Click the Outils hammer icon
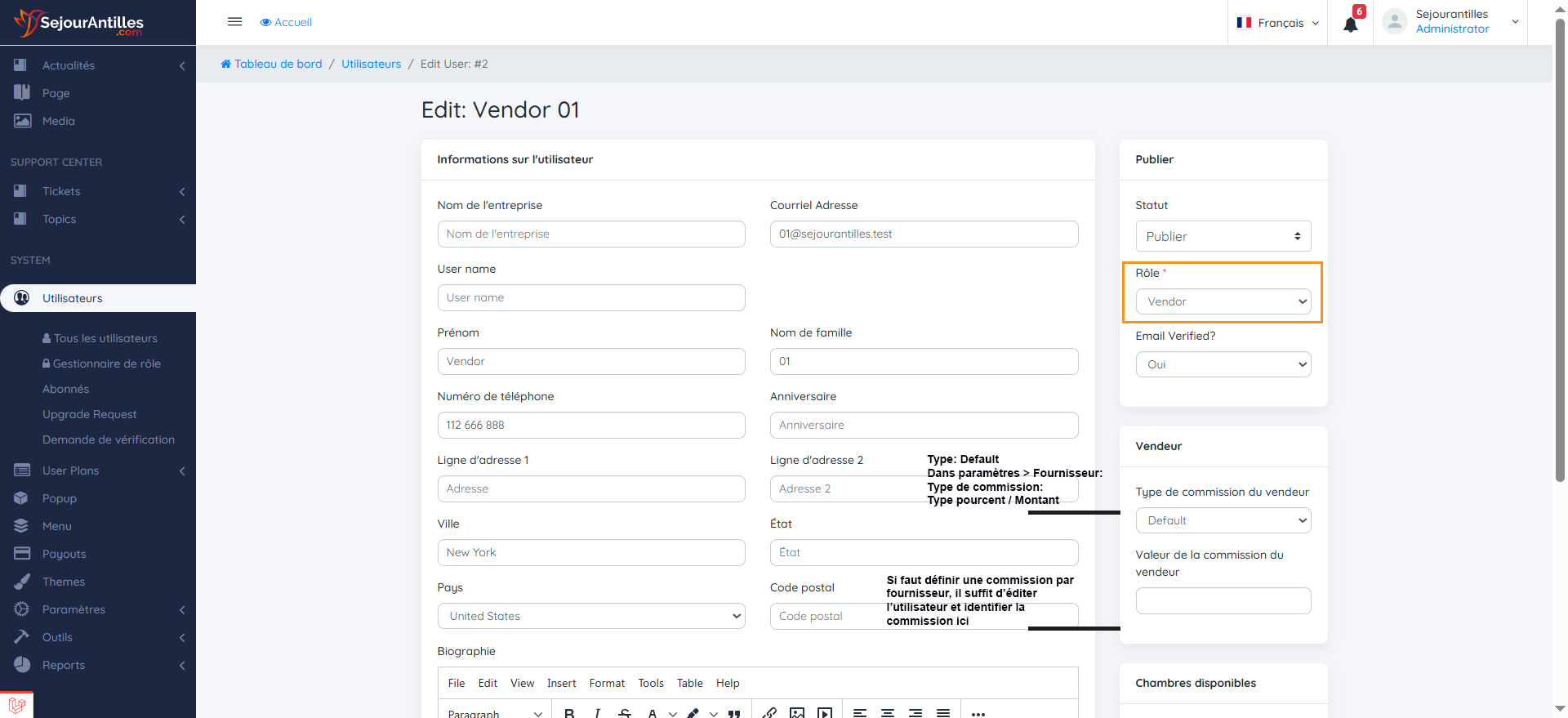 22,637
